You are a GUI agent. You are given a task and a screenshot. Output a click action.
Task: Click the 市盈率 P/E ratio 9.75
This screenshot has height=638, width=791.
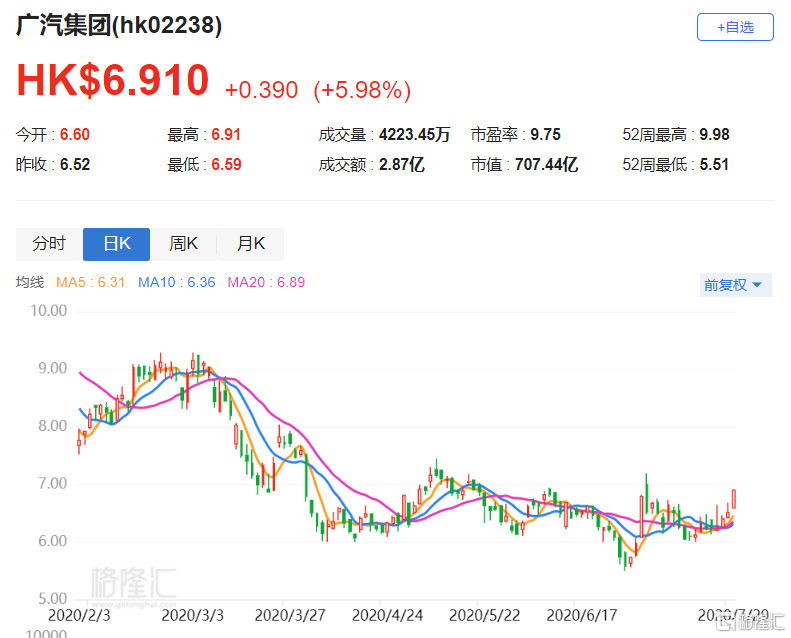click(x=545, y=135)
